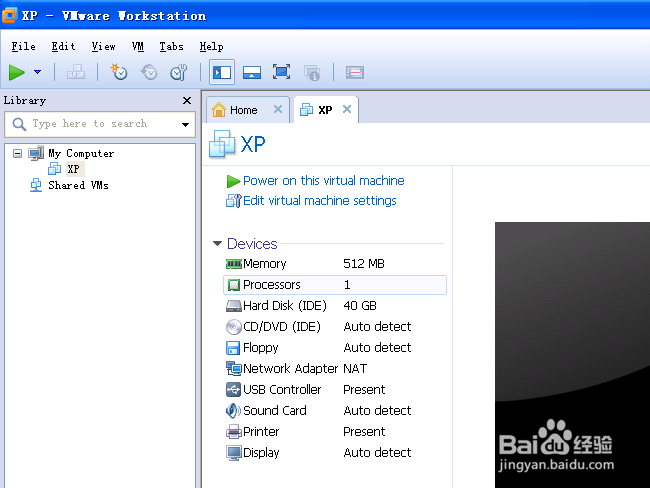
Task: Click the 512 MB memory value
Action: click(364, 264)
